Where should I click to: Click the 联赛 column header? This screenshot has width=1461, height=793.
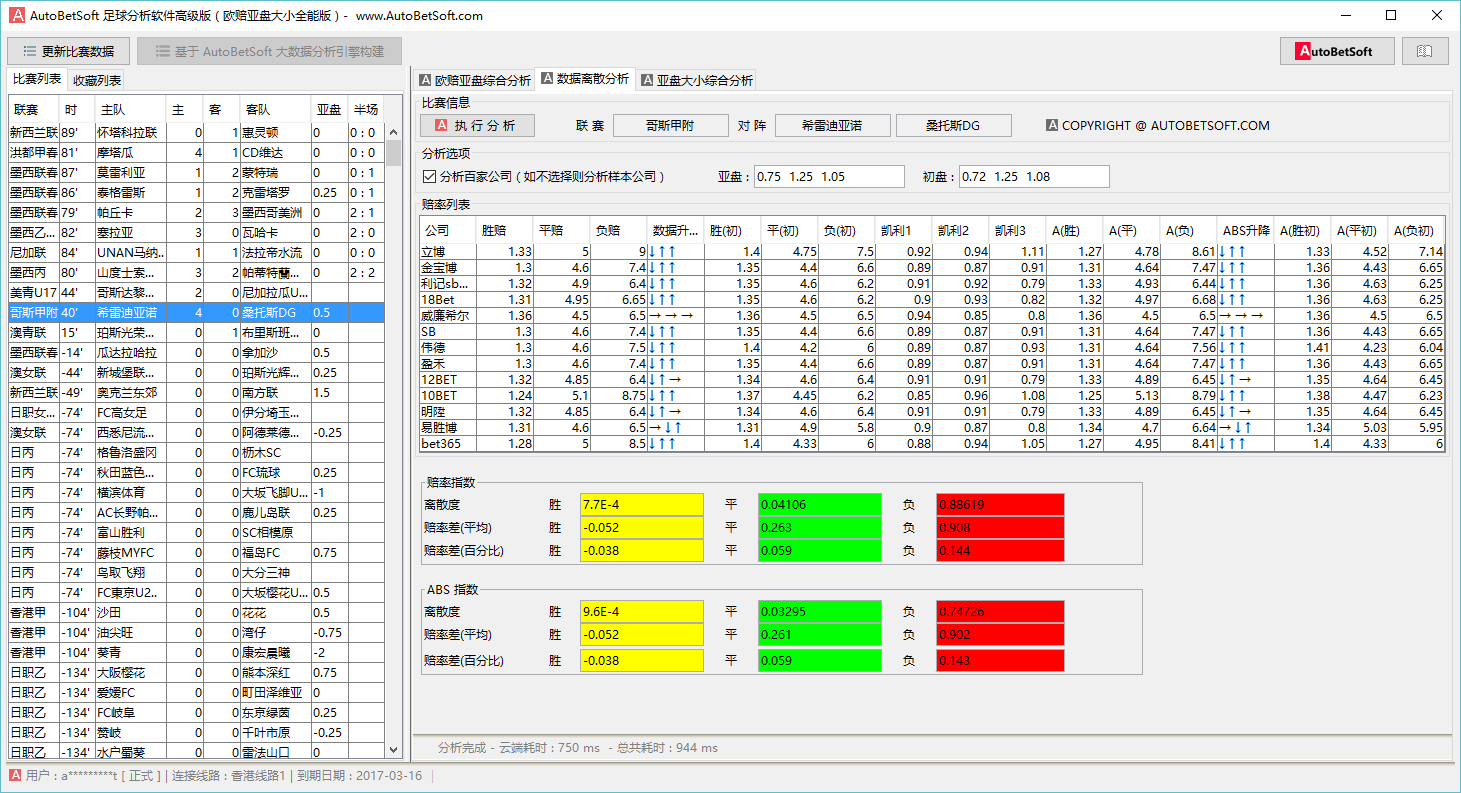[x=34, y=109]
